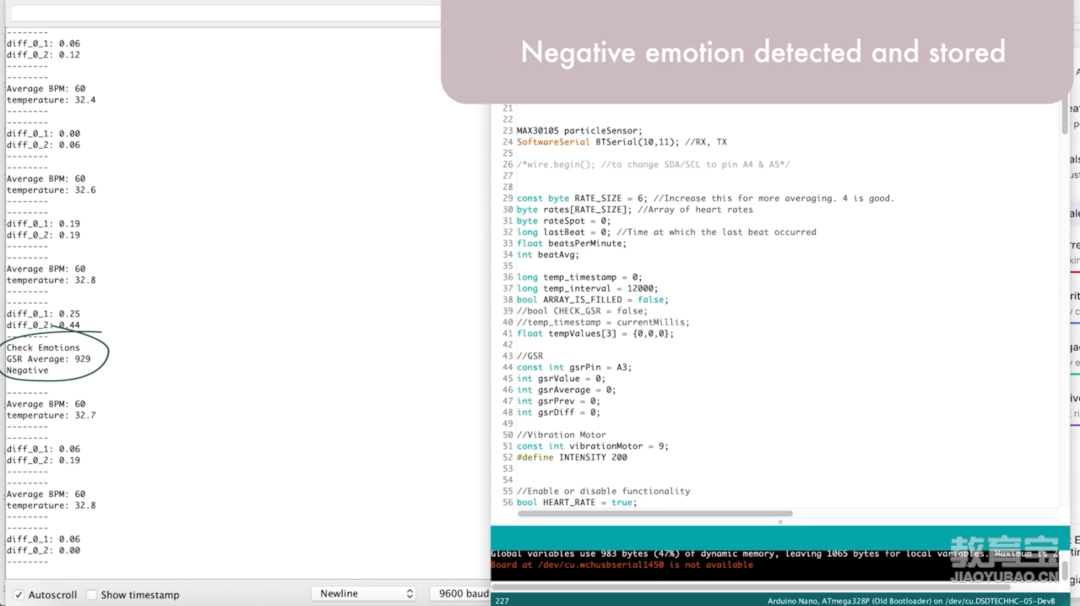The width and height of the screenshot is (1080, 606).
Task: Click the '//Enable or disable functionality' comment
Action: pyautogui.click(x=603, y=491)
